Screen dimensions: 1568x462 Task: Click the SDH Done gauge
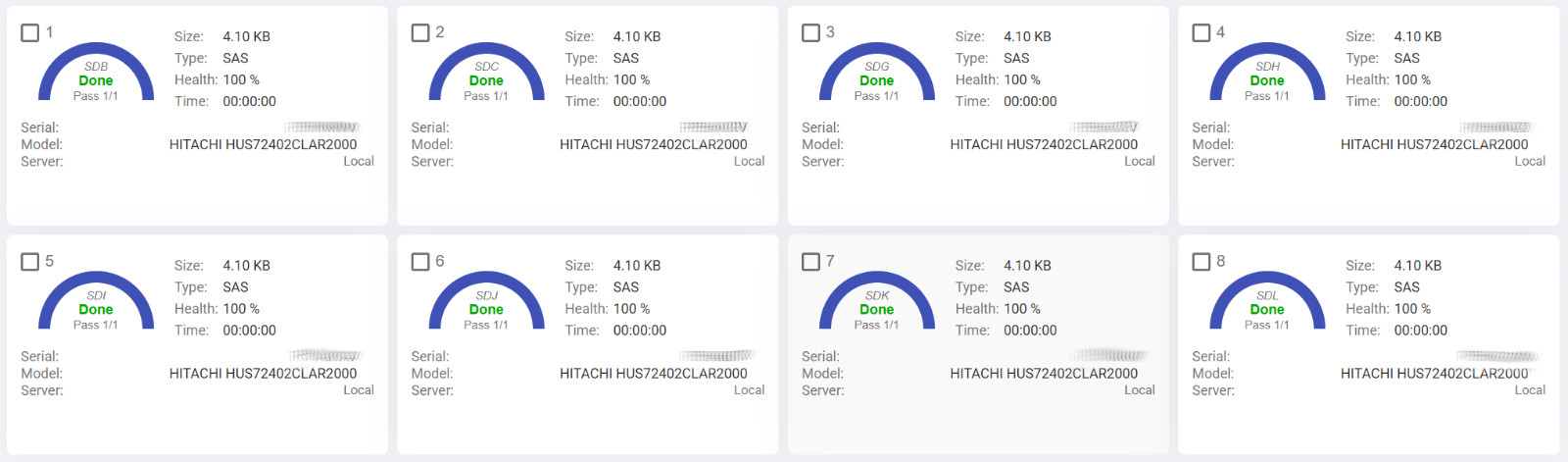coord(1267,73)
